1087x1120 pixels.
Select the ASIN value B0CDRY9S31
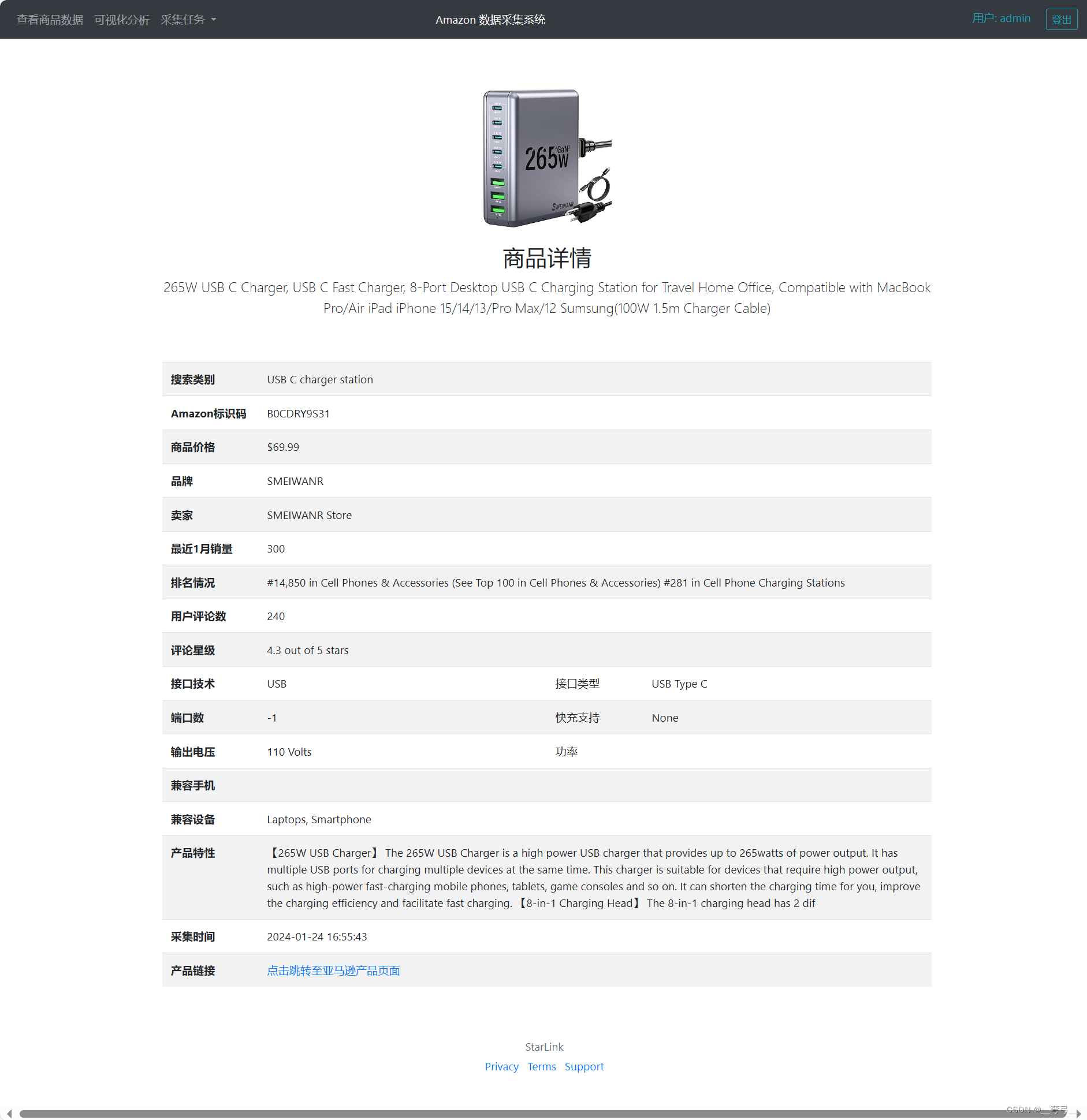298,413
